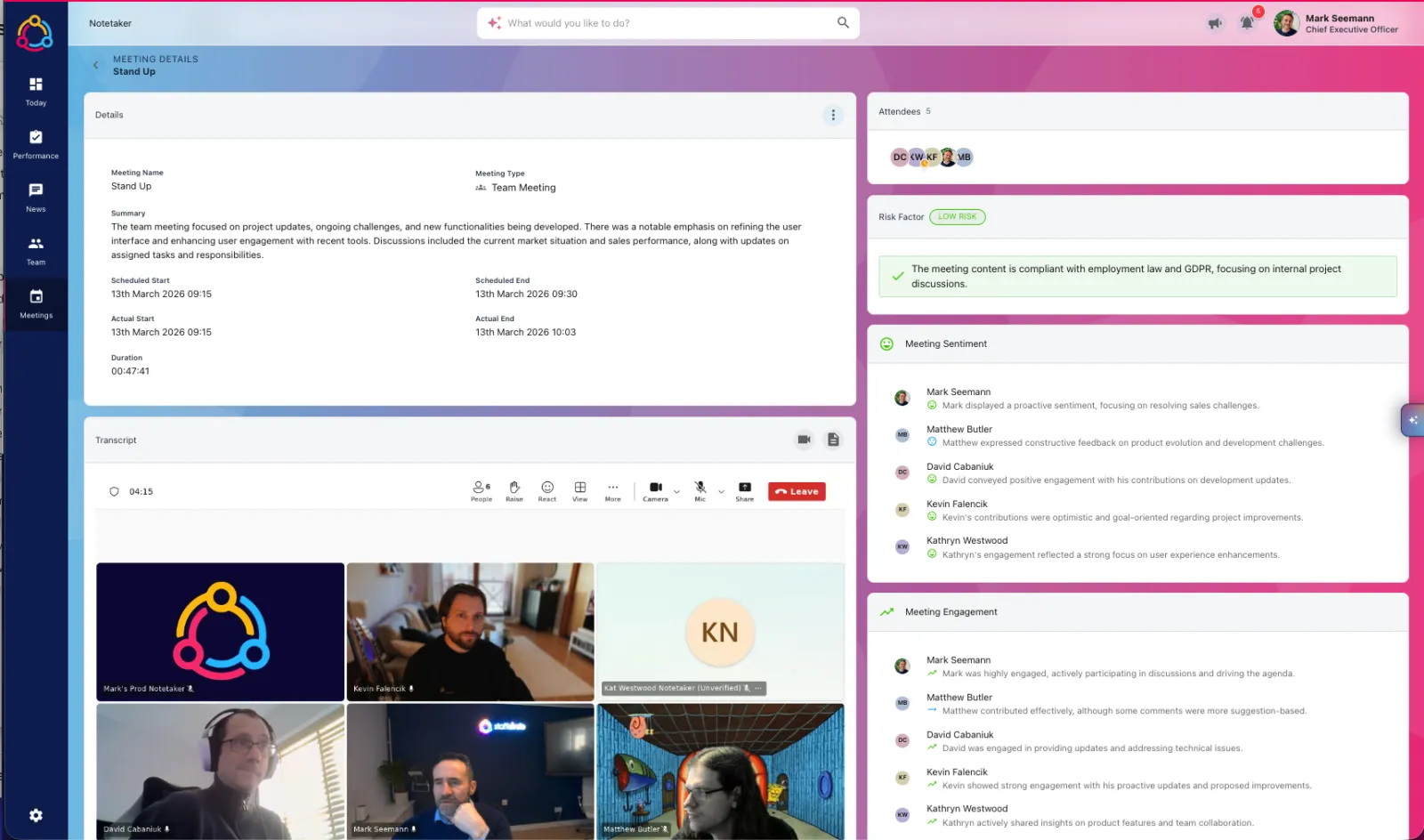Open React emoji menu
The width and height of the screenshot is (1424, 840).
coord(547,491)
